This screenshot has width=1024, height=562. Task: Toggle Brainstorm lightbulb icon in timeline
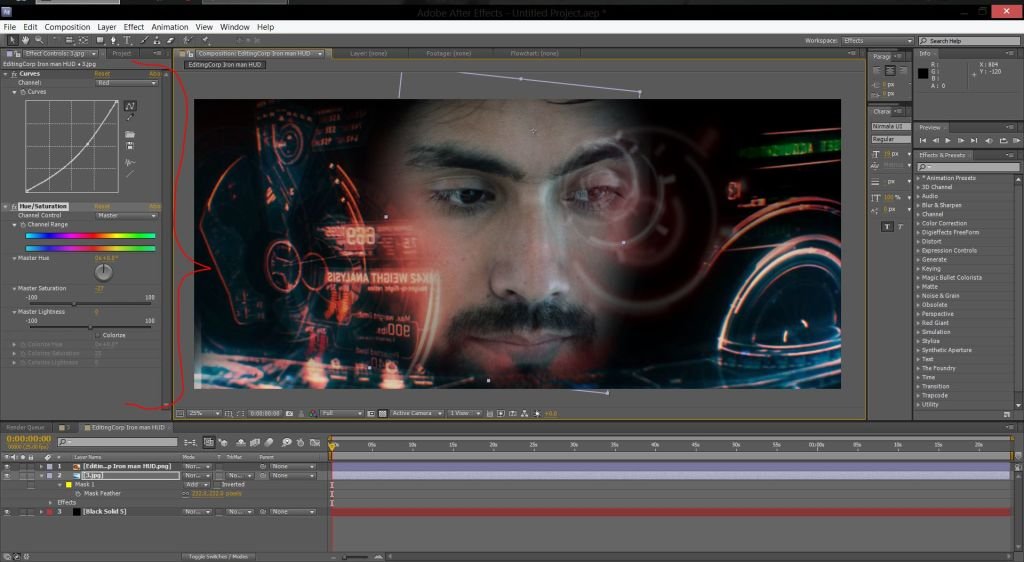click(x=286, y=443)
